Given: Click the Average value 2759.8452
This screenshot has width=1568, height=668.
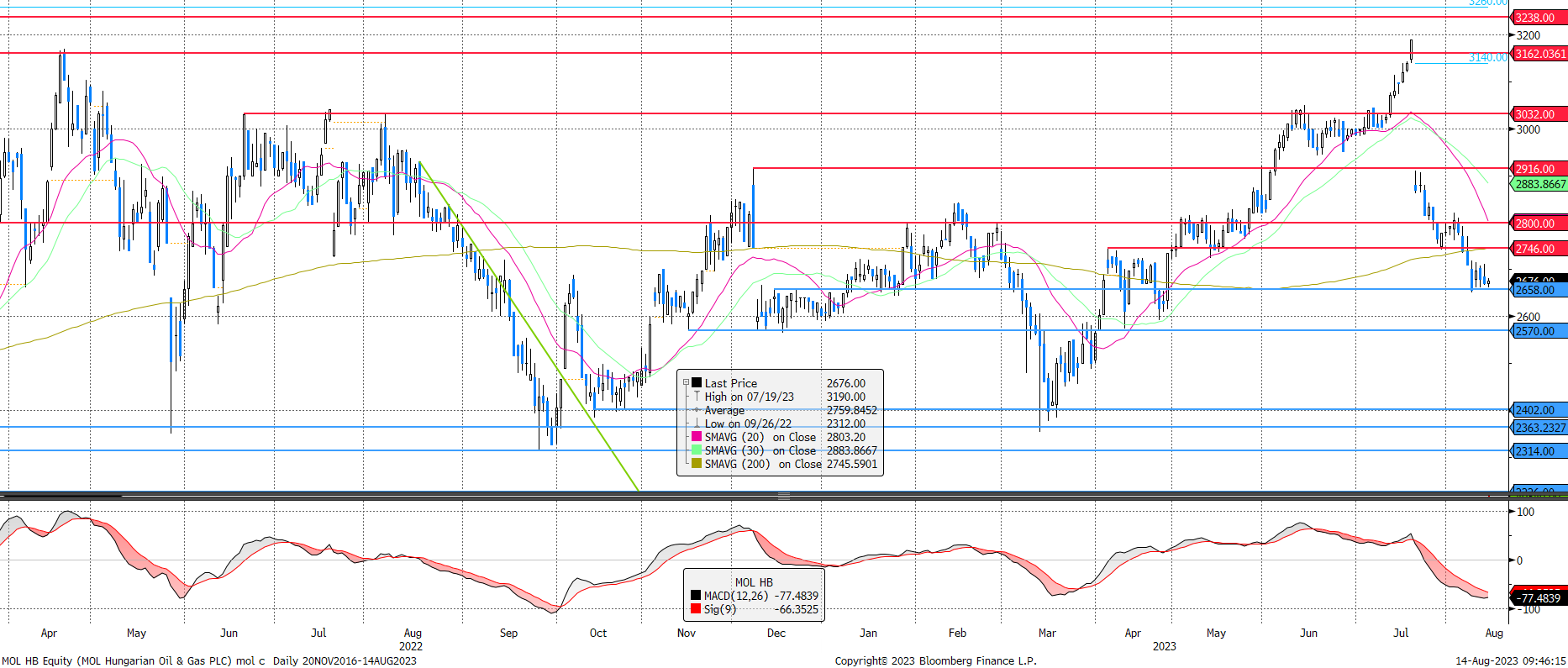Looking at the screenshot, I should [x=852, y=410].
